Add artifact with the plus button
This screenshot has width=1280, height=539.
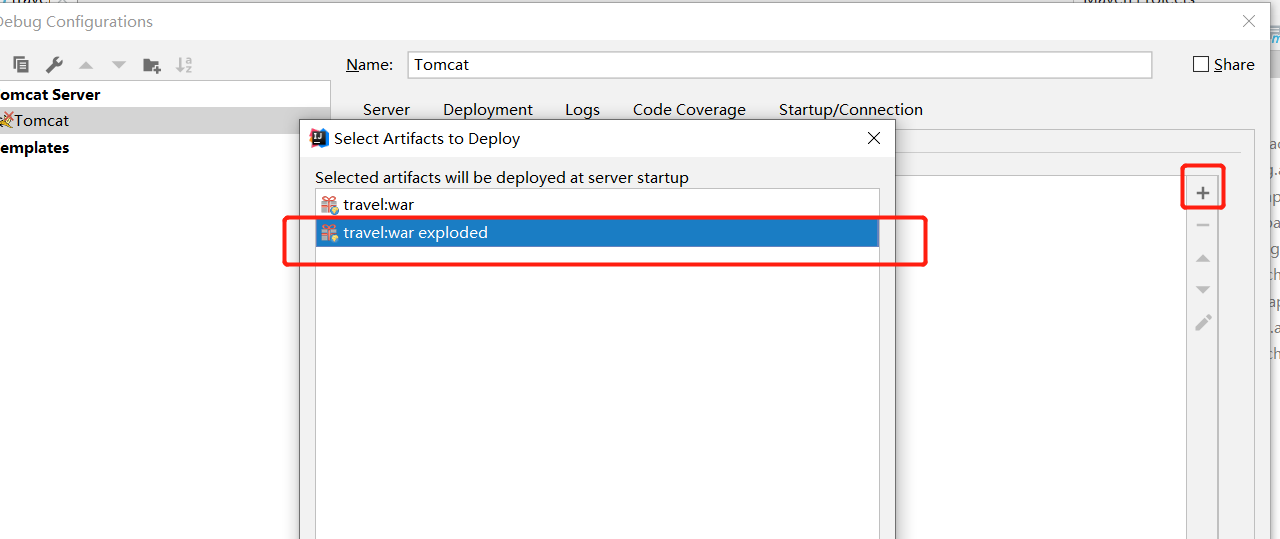[x=1203, y=193]
